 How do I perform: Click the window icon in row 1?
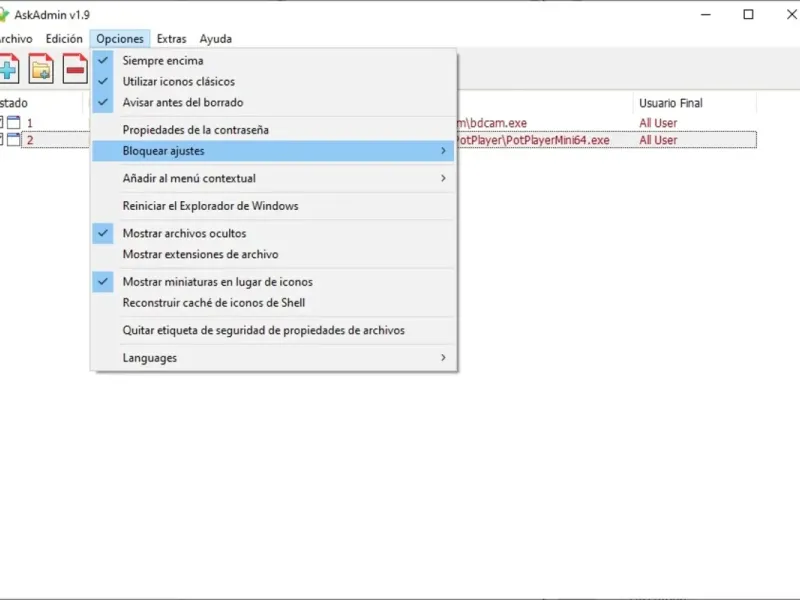(x=14, y=122)
